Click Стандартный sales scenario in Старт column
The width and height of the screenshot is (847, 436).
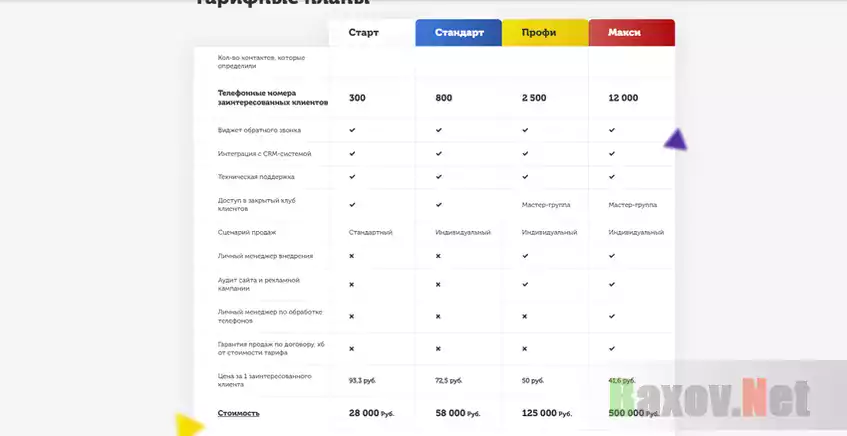[x=370, y=232]
